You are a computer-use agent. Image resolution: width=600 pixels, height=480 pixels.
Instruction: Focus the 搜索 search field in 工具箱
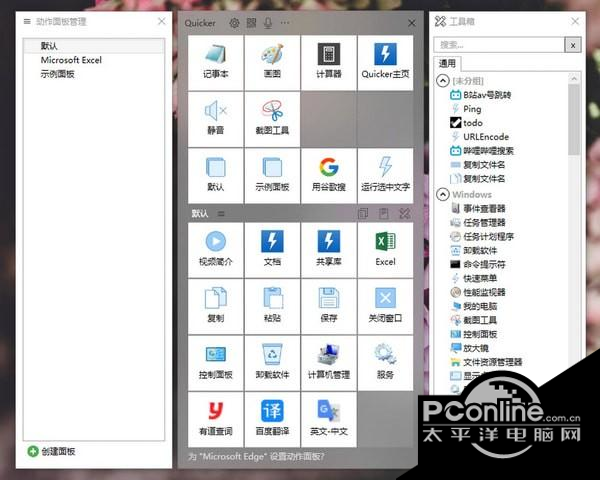(x=499, y=45)
